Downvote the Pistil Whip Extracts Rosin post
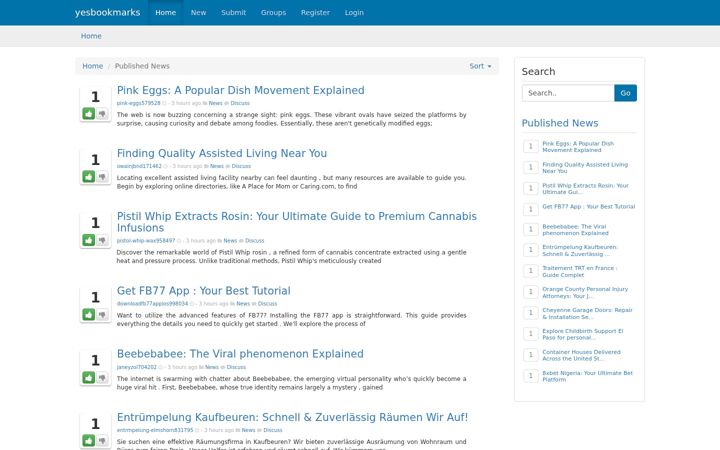This screenshot has height=450, width=720. pos(102,240)
